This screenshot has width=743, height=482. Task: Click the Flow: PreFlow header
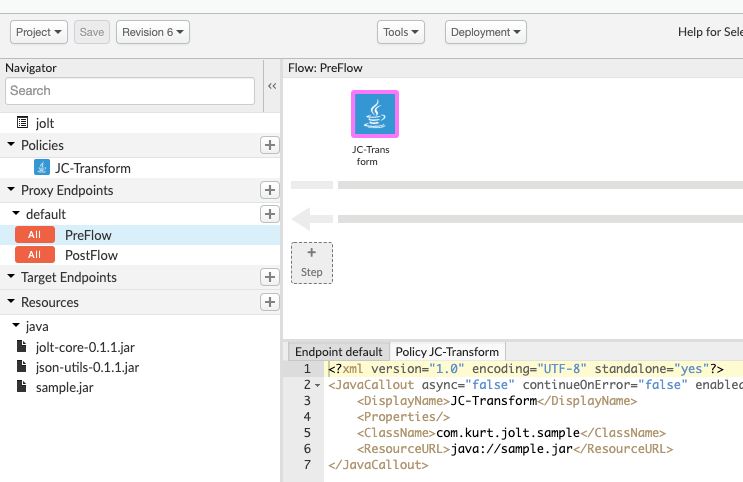coord(325,68)
